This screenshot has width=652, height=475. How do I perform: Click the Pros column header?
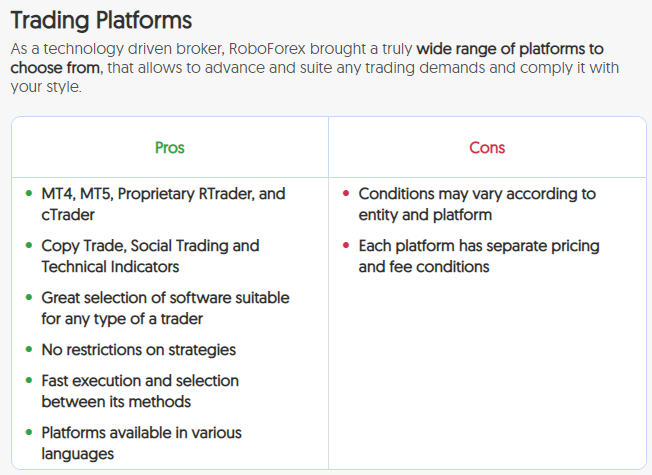[169, 148]
